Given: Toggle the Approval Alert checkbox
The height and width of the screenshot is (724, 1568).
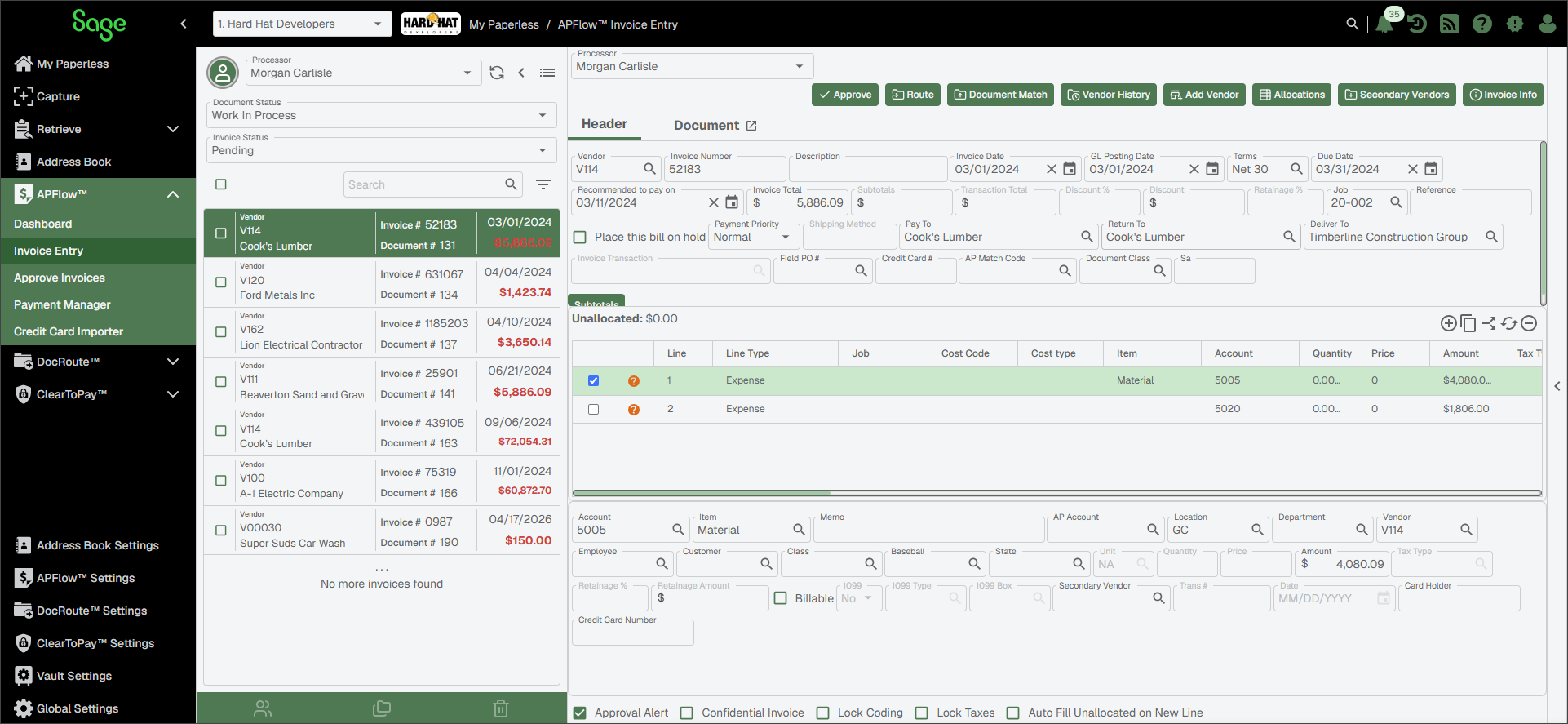Looking at the screenshot, I should coord(580,713).
